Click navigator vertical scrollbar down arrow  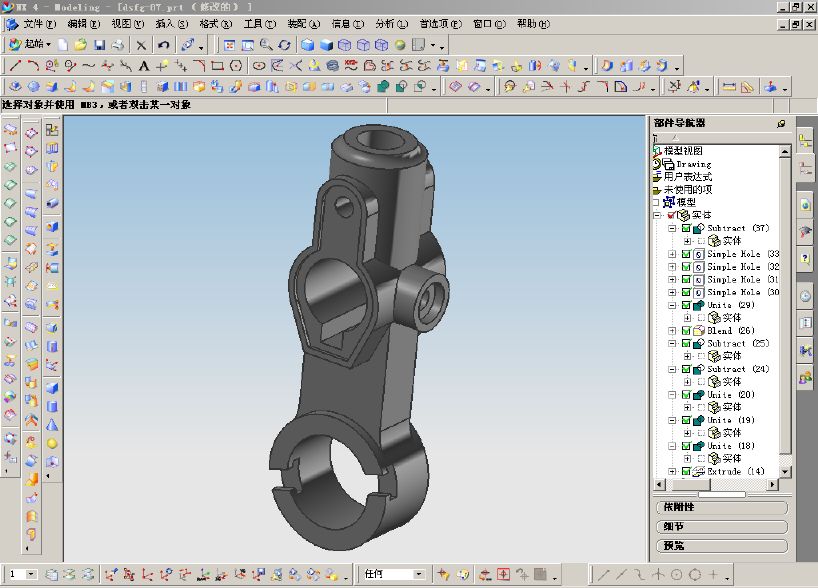pyautogui.click(x=785, y=471)
